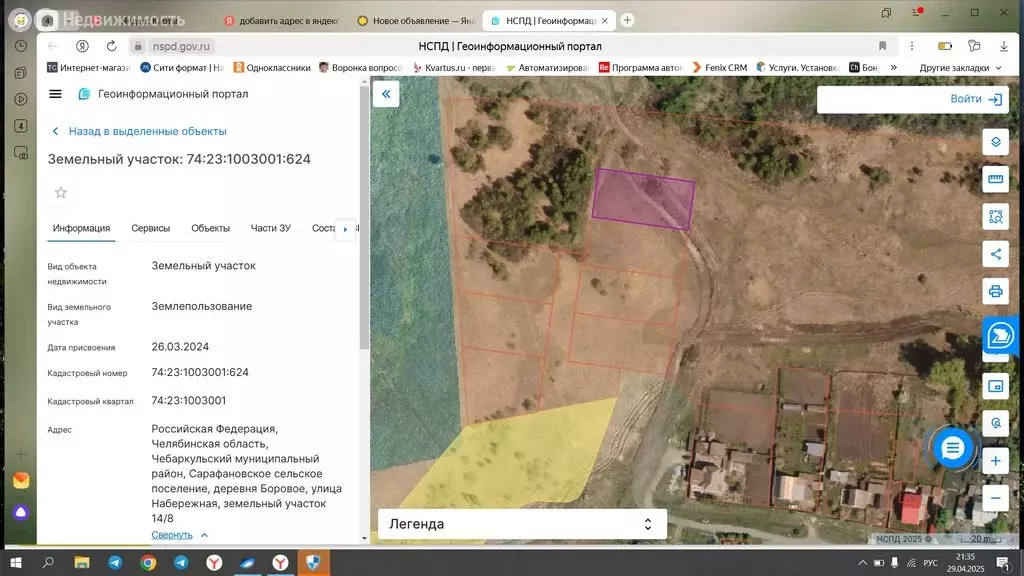
Task: Click the Геоинформационный портал logo
Action: tap(163, 94)
